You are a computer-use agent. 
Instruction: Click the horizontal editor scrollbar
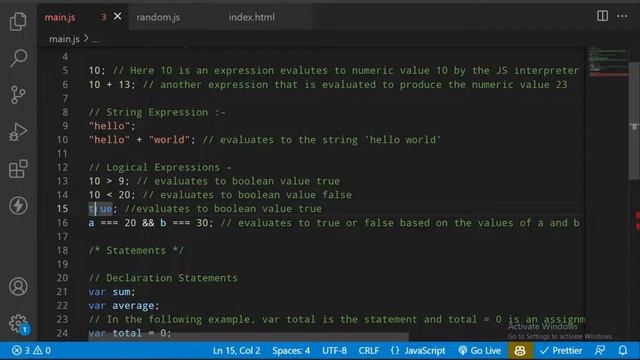coord(248,336)
